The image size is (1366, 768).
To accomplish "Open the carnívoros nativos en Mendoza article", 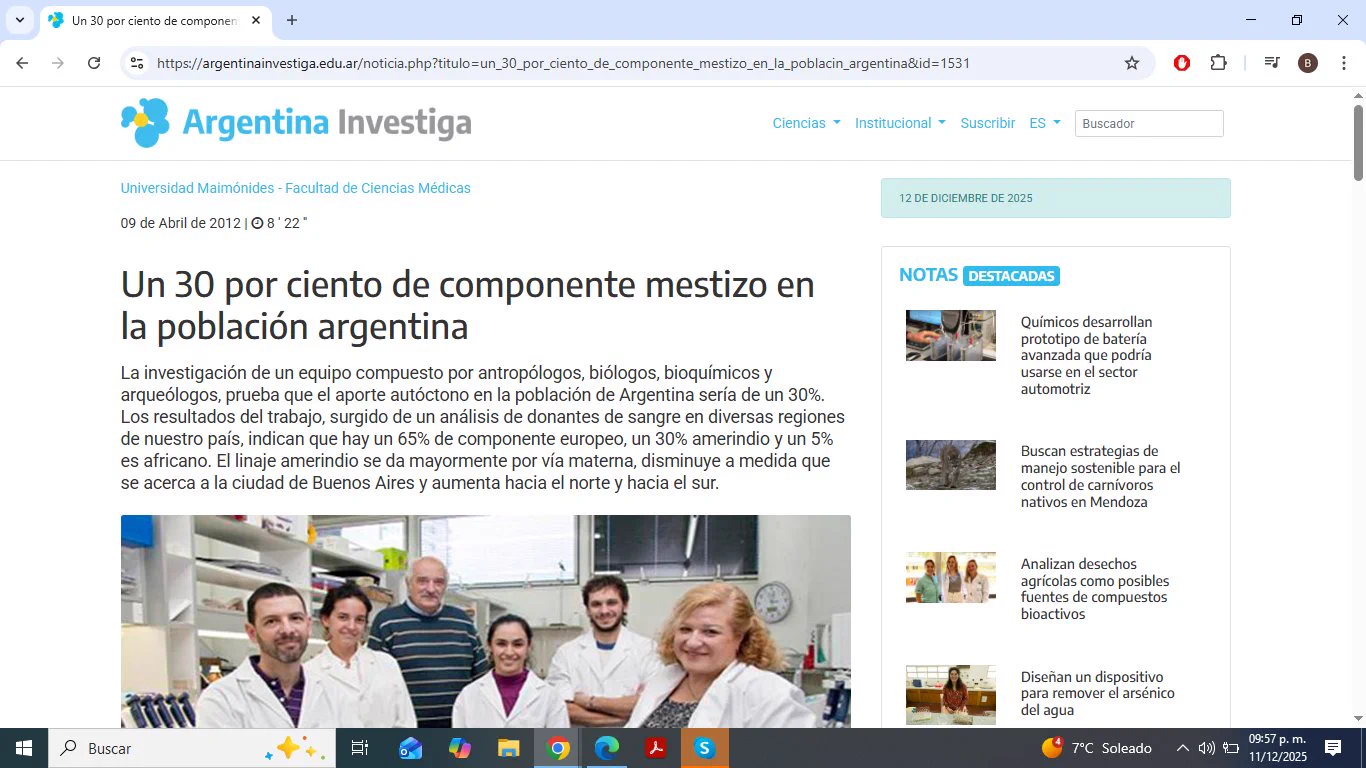I will tap(1100, 476).
